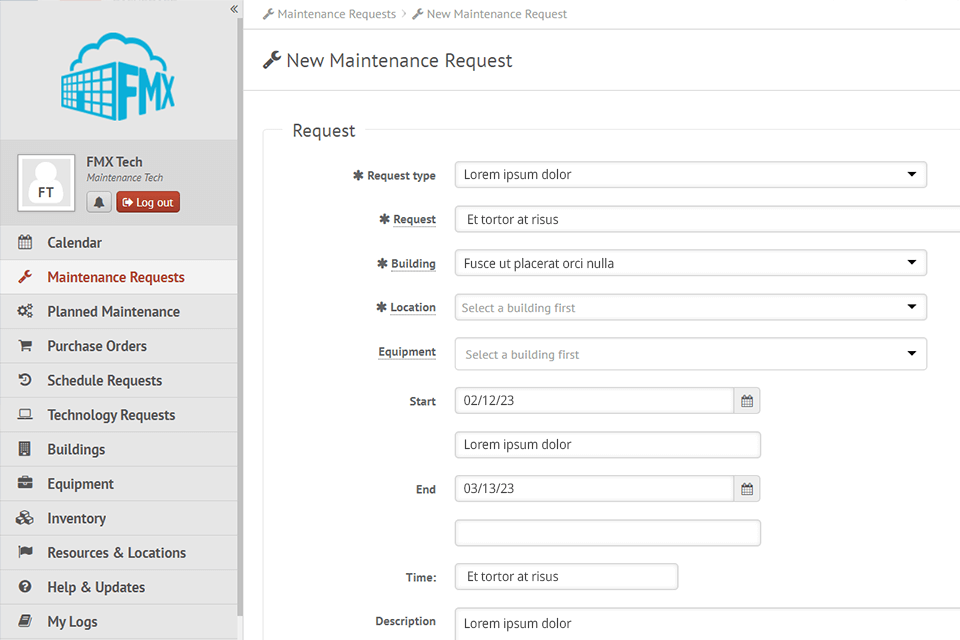The image size is (960, 640).
Task: Open Technology Requests
Action: coord(119,415)
